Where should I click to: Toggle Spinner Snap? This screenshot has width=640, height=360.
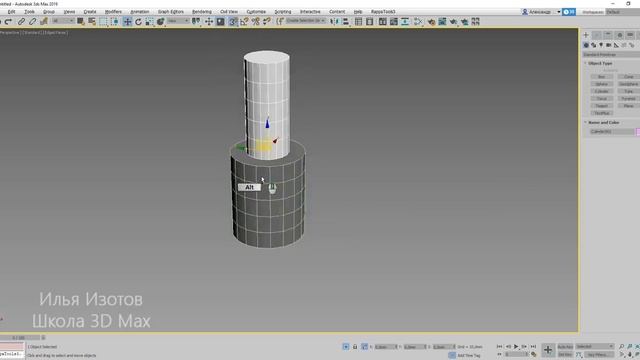click(x=267, y=21)
